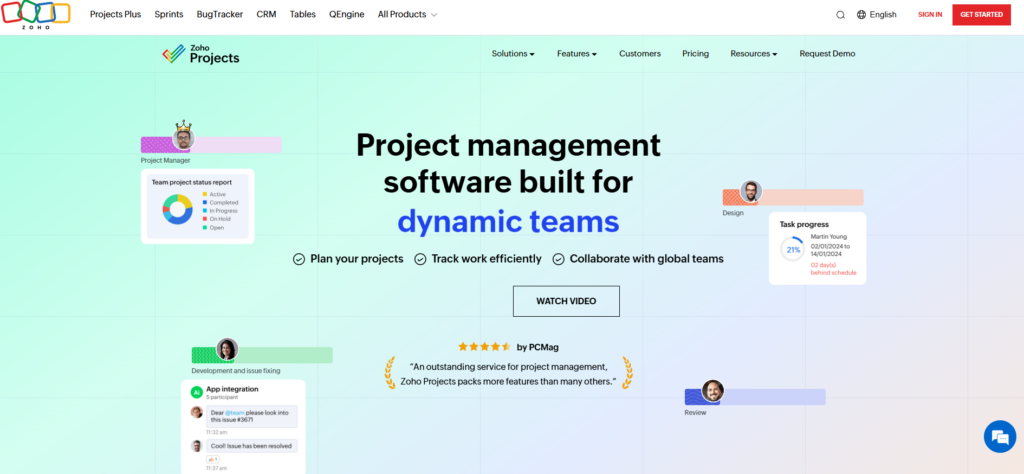This screenshot has height=474, width=1024.
Task: Open search with the magnifier icon
Action: [840, 15]
